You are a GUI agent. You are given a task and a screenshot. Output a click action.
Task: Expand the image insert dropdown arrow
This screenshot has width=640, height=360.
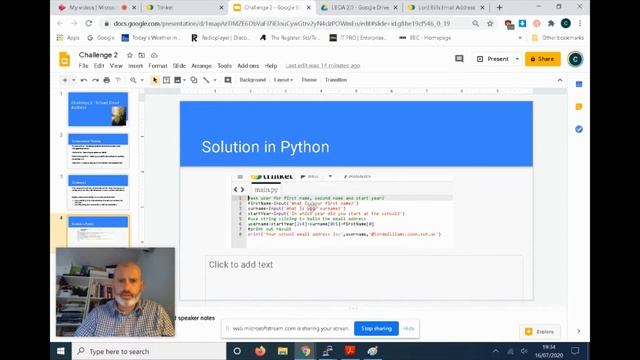(184, 80)
